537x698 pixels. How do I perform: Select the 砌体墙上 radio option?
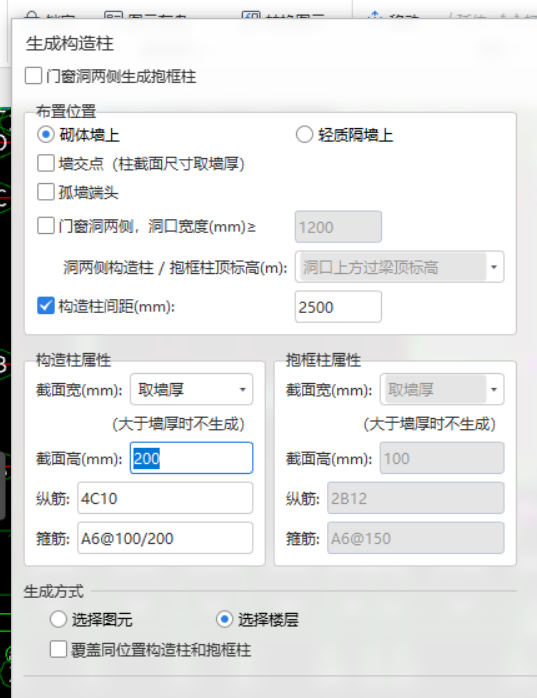pyautogui.click(x=46, y=134)
